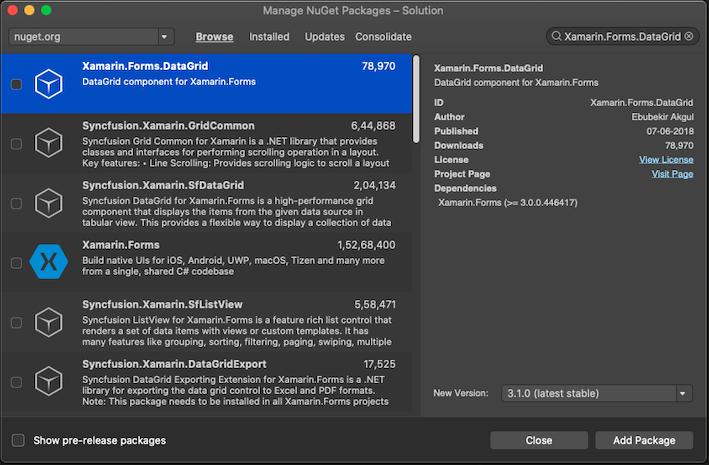Select the Syncfusion.Xamarin.GridCommon package title
This screenshot has width=709, height=465.
coord(168,126)
